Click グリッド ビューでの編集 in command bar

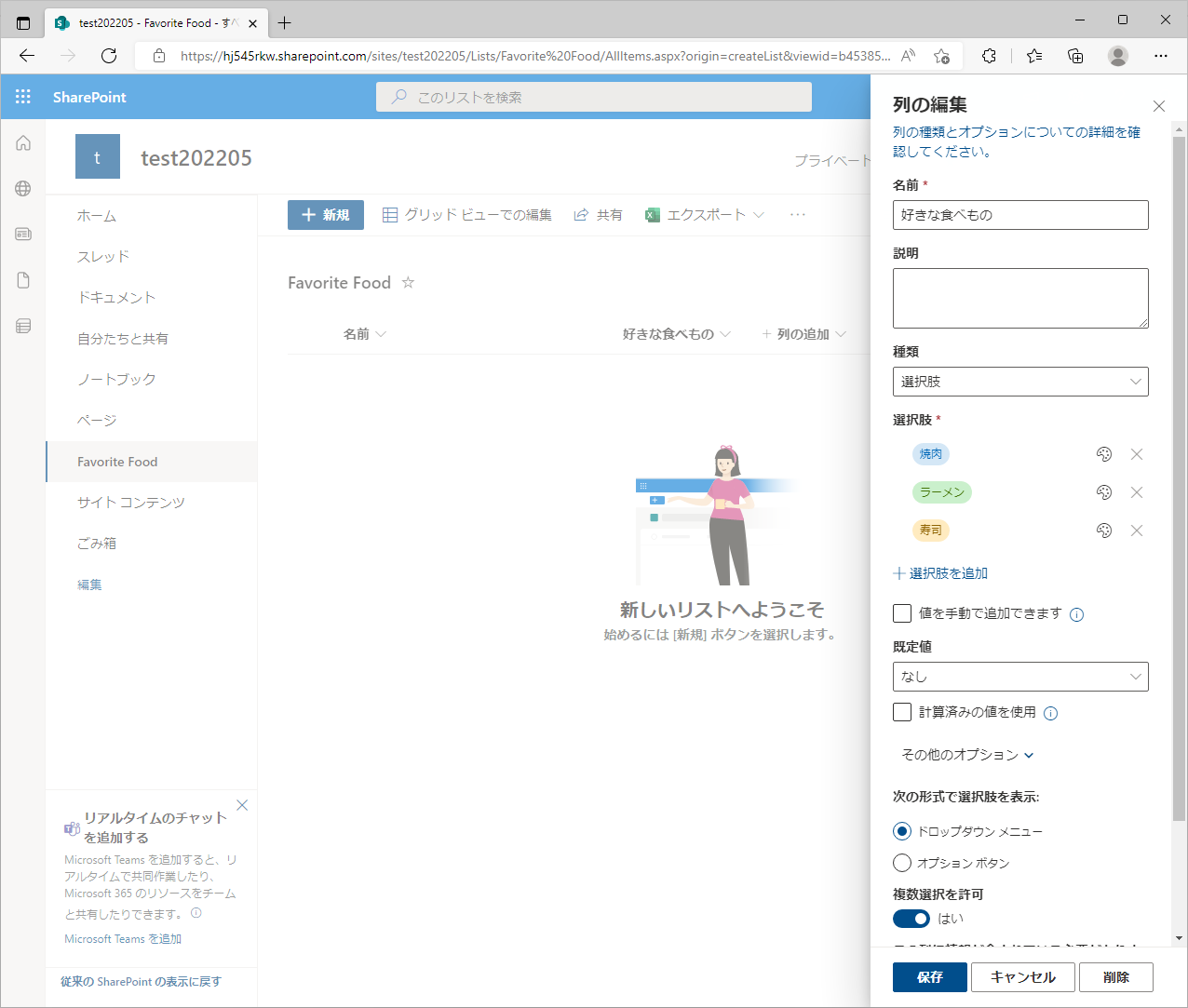coord(467,215)
